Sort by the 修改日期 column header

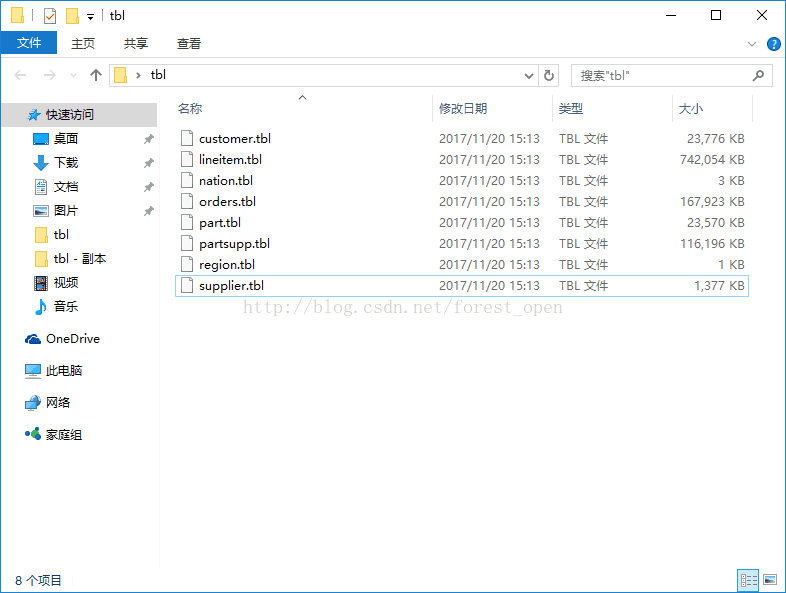pyautogui.click(x=492, y=108)
